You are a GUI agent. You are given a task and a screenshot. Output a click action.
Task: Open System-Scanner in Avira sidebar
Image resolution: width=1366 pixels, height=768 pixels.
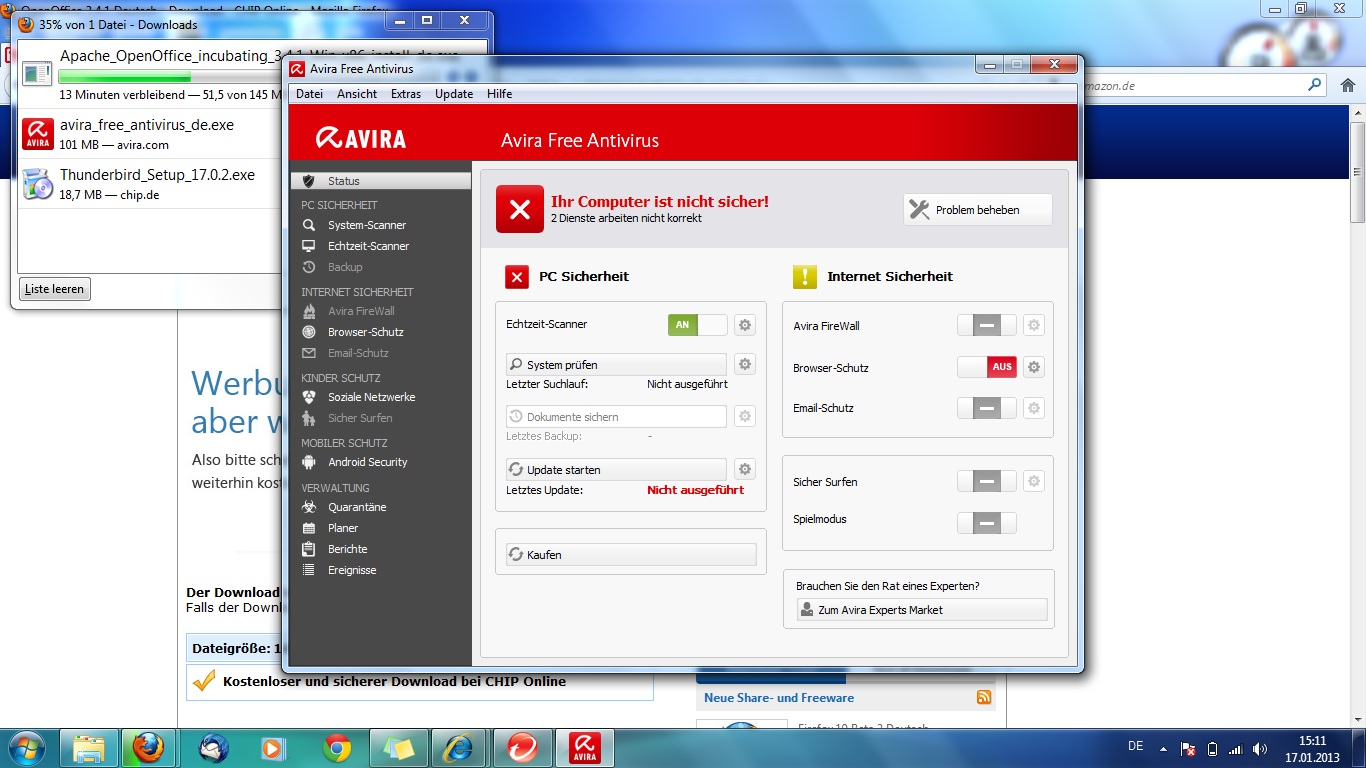tap(367, 225)
